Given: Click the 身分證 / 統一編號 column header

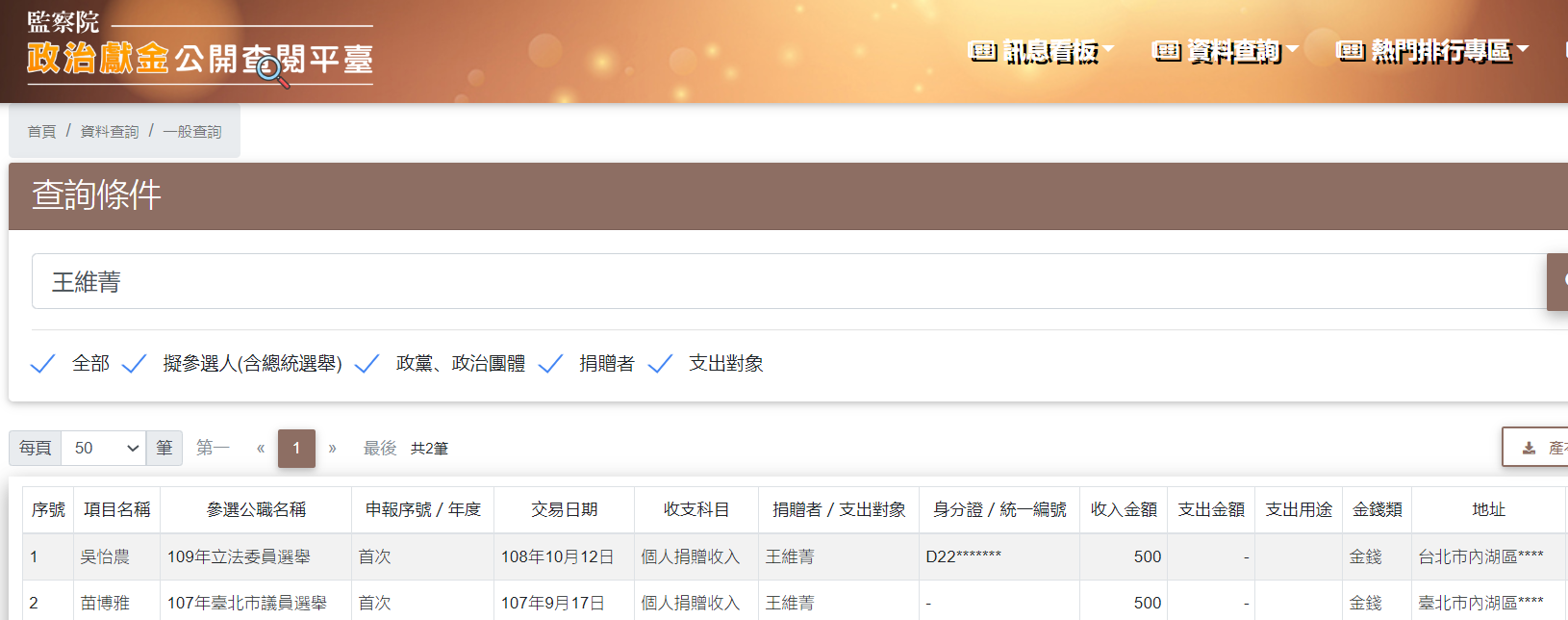Looking at the screenshot, I should pyautogui.click(x=999, y=510).
